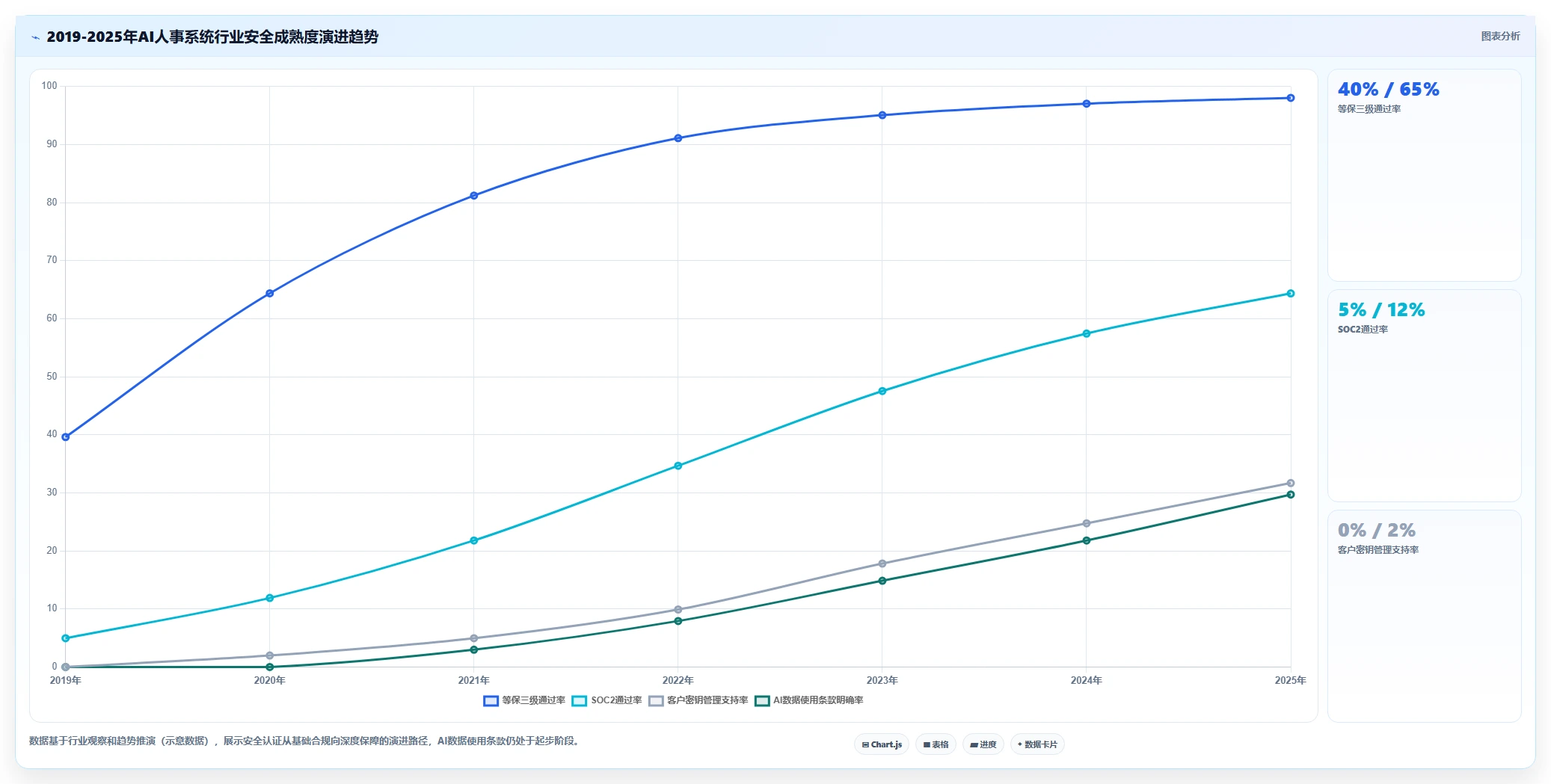This screenshot has width=1551, height=784.
Task: Click the footnote starting with 数据基于行业观察
Action: (306, 741)
